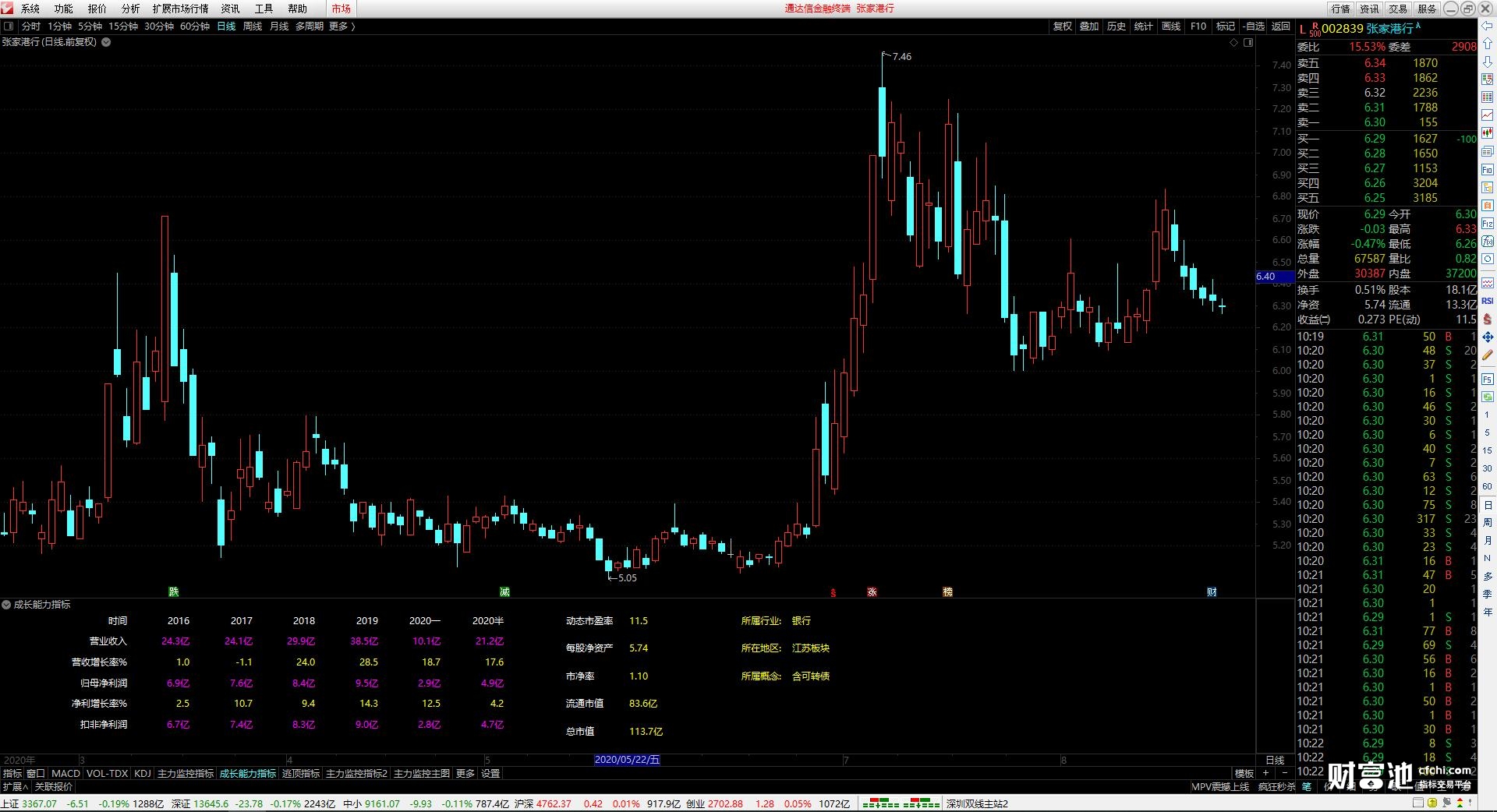Select the VOL-TDX indicator tab
This screenshot has height=812, width=1497.
tap(107, 774)
